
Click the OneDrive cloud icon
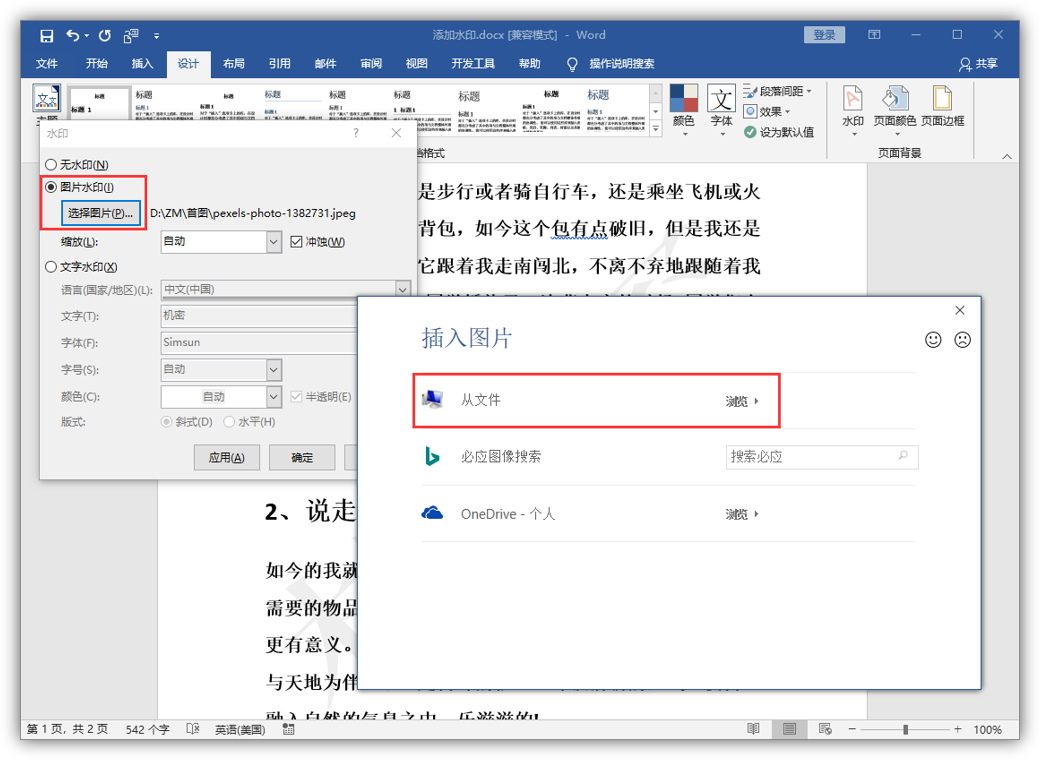[x=432, y=513]
